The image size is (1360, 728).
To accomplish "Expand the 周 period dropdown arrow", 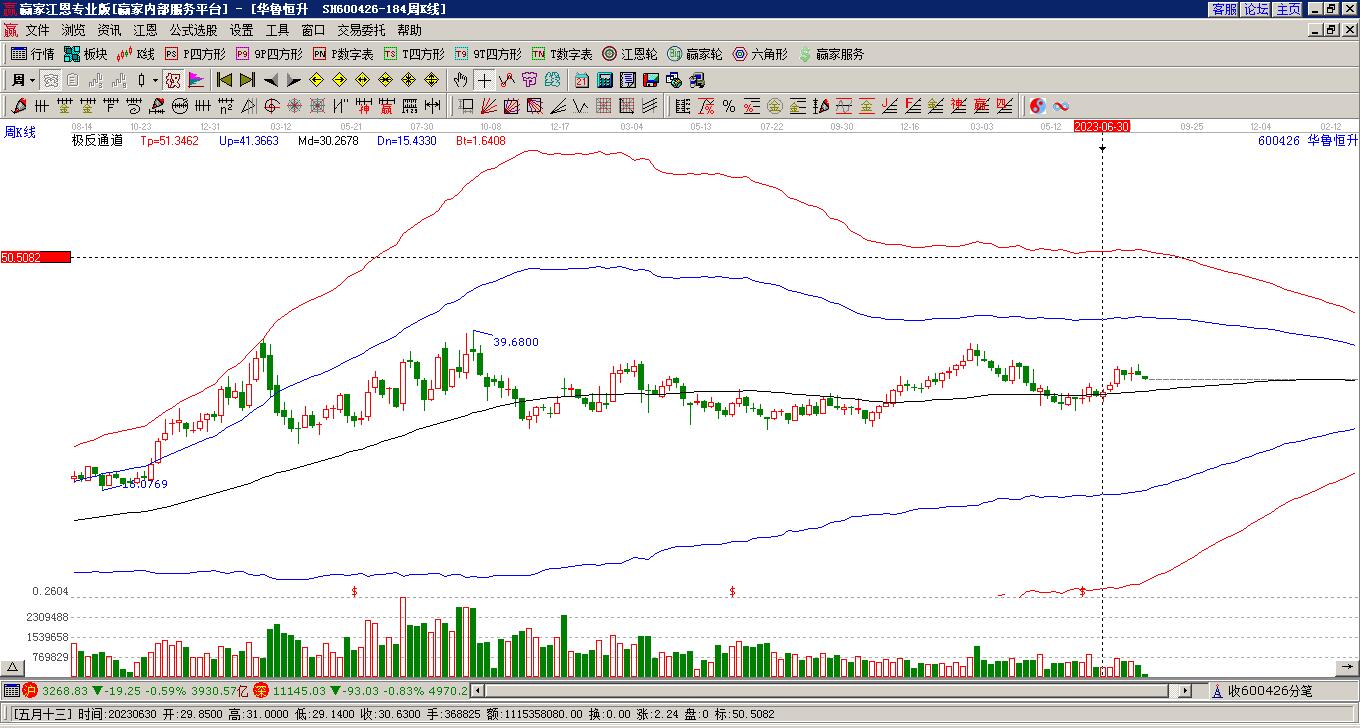I will pyautogui.click(x=32, y=80).
